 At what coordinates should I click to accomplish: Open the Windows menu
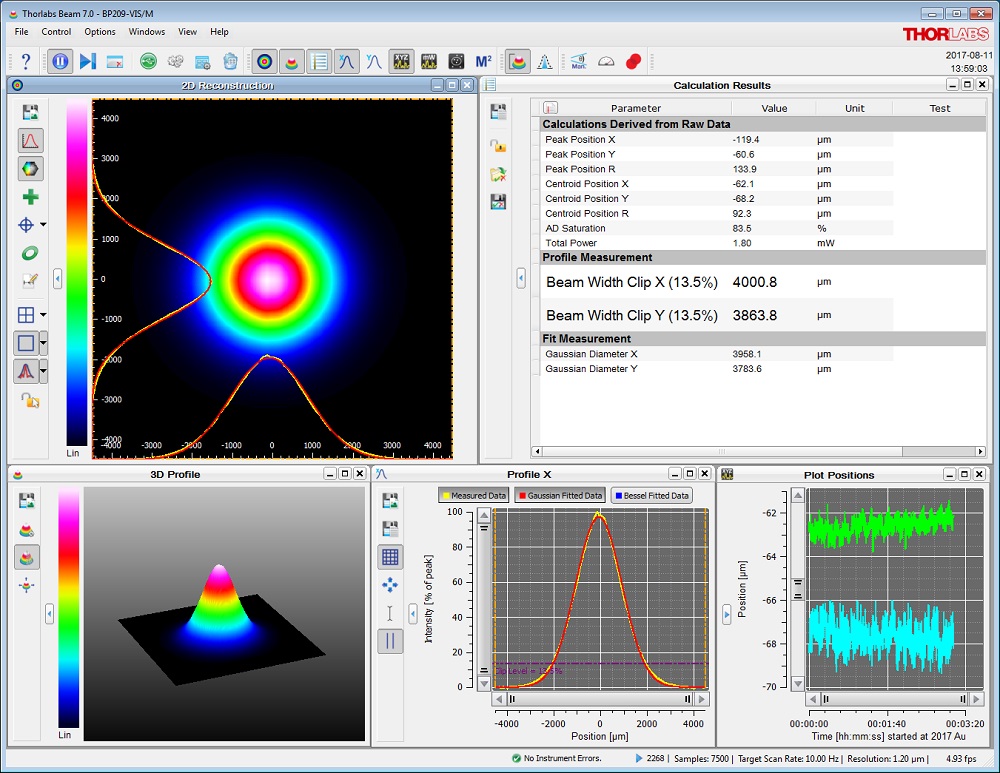[x=146, y=31]
